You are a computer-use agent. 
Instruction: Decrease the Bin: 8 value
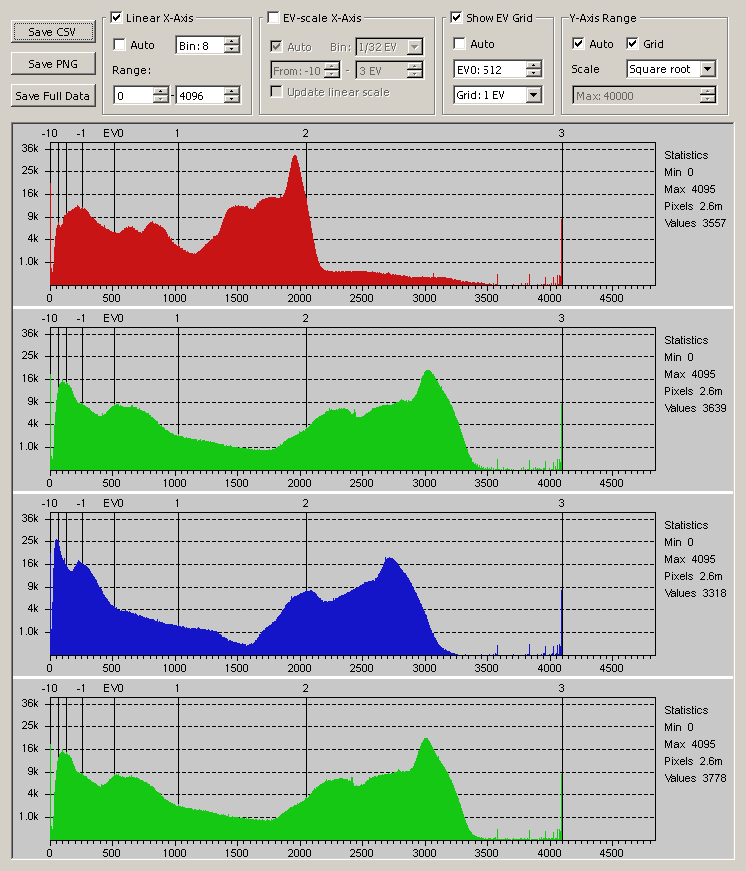(x=232, y=49)
